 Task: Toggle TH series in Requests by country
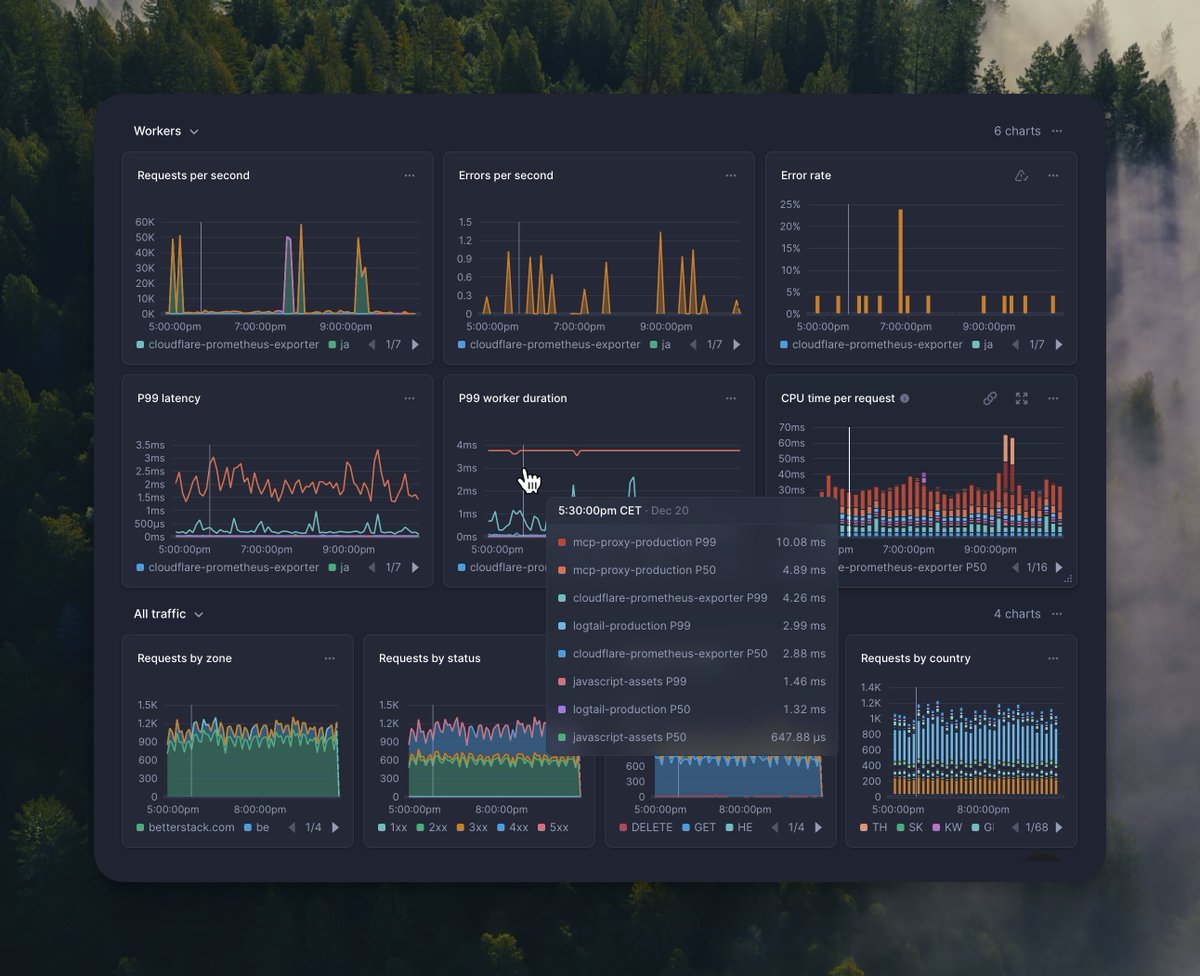pyautogui.click(x=874, y=827)
